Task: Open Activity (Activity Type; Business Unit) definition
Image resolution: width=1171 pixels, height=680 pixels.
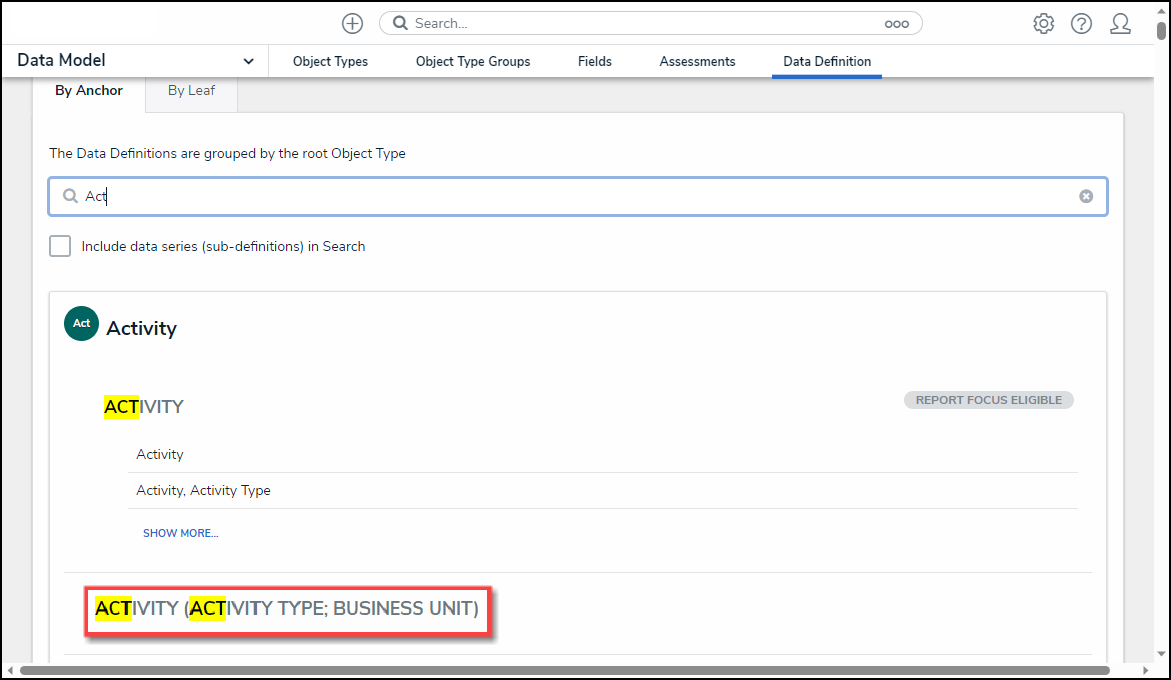Action: pos(287,608)
